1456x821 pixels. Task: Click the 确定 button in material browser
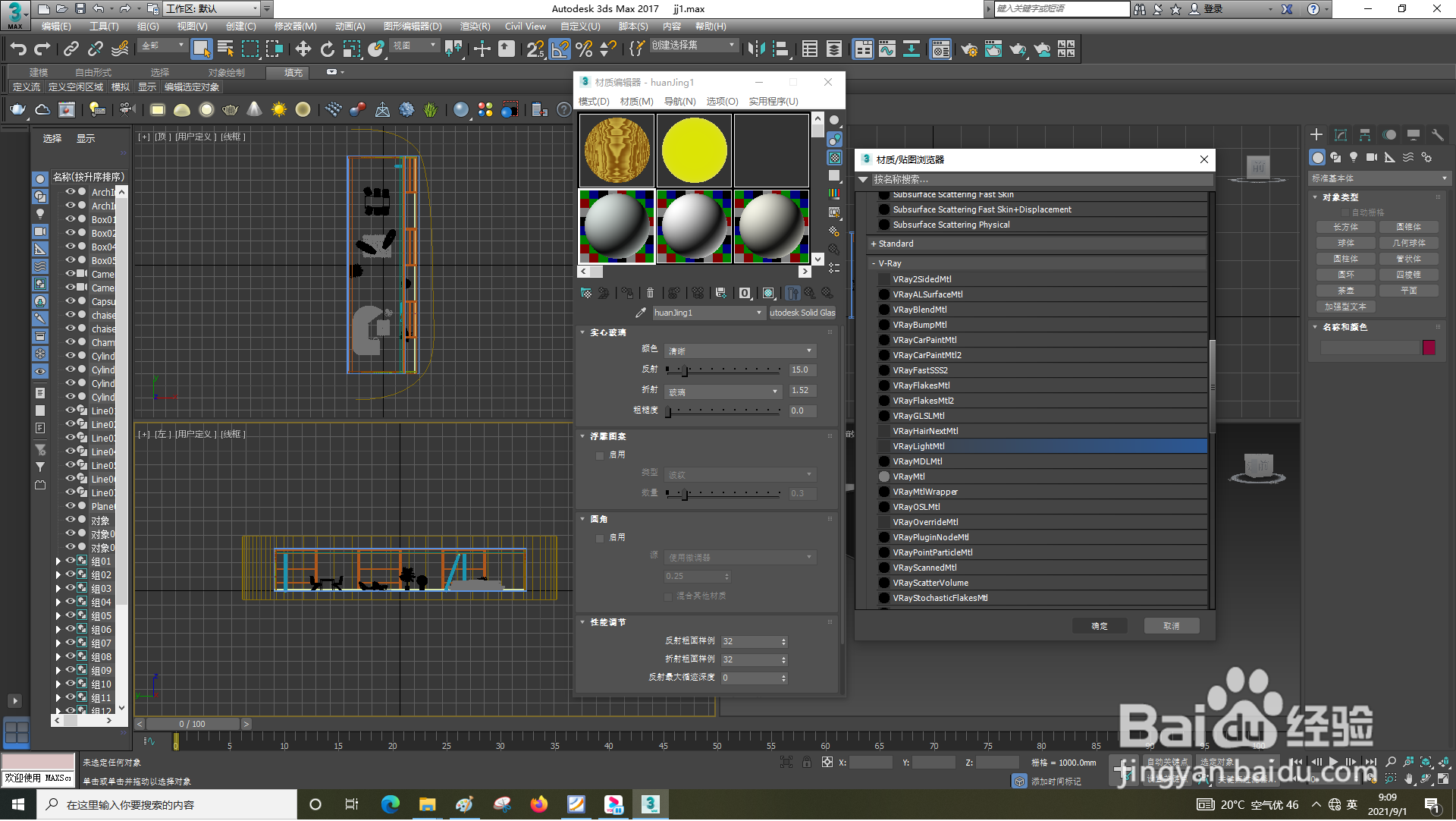point(1100,626)
